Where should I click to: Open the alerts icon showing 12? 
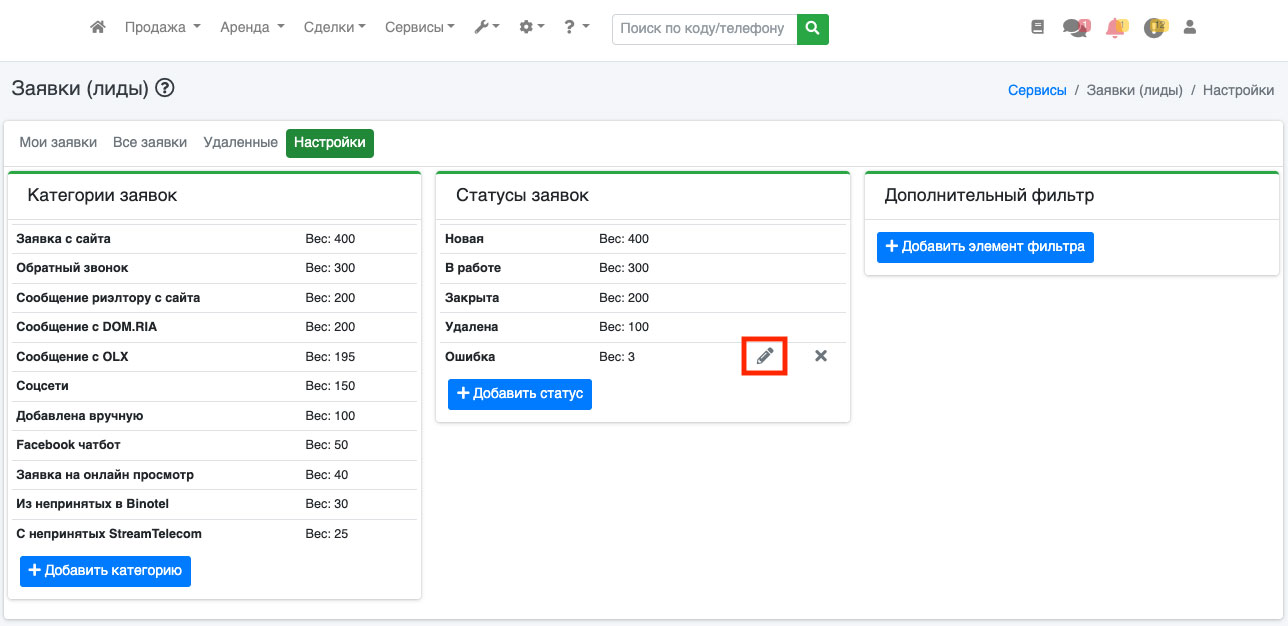tap(1155, 28)
